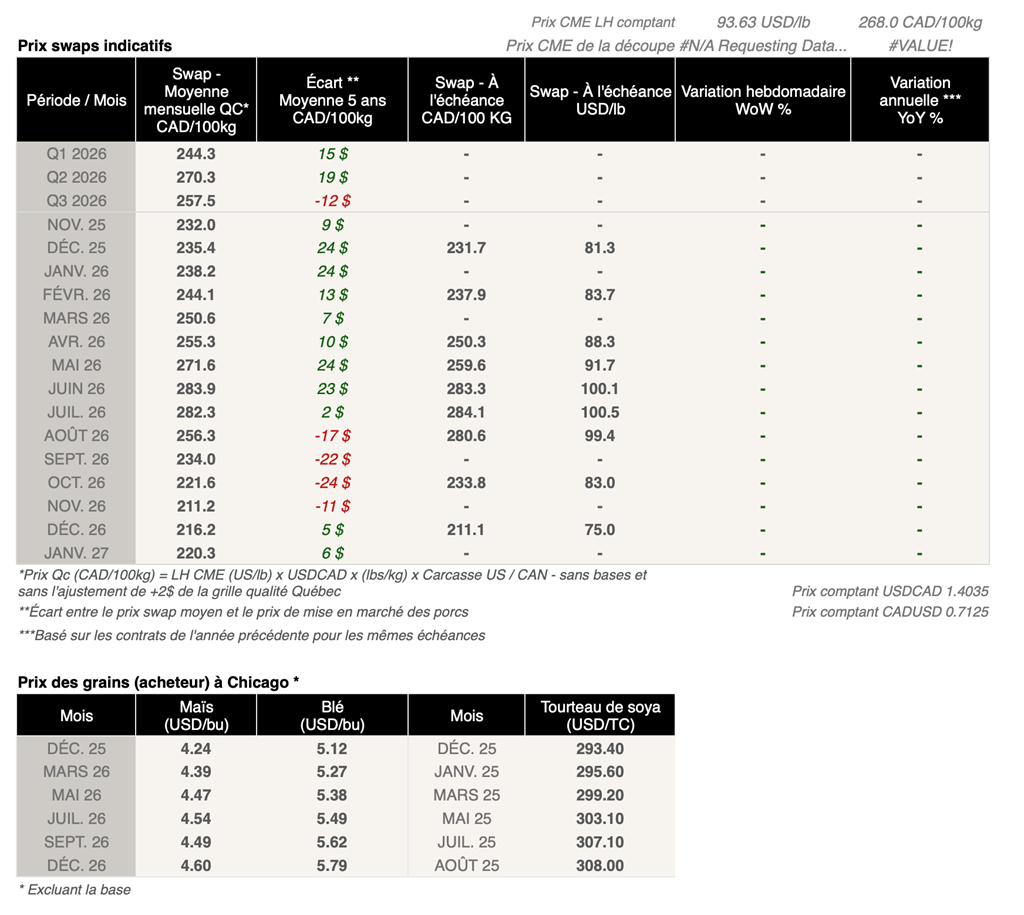Click the -24 $ écart cell for OCT. 26
The width and height of the screenshot is (1024, 915).
tap(332, 483)
